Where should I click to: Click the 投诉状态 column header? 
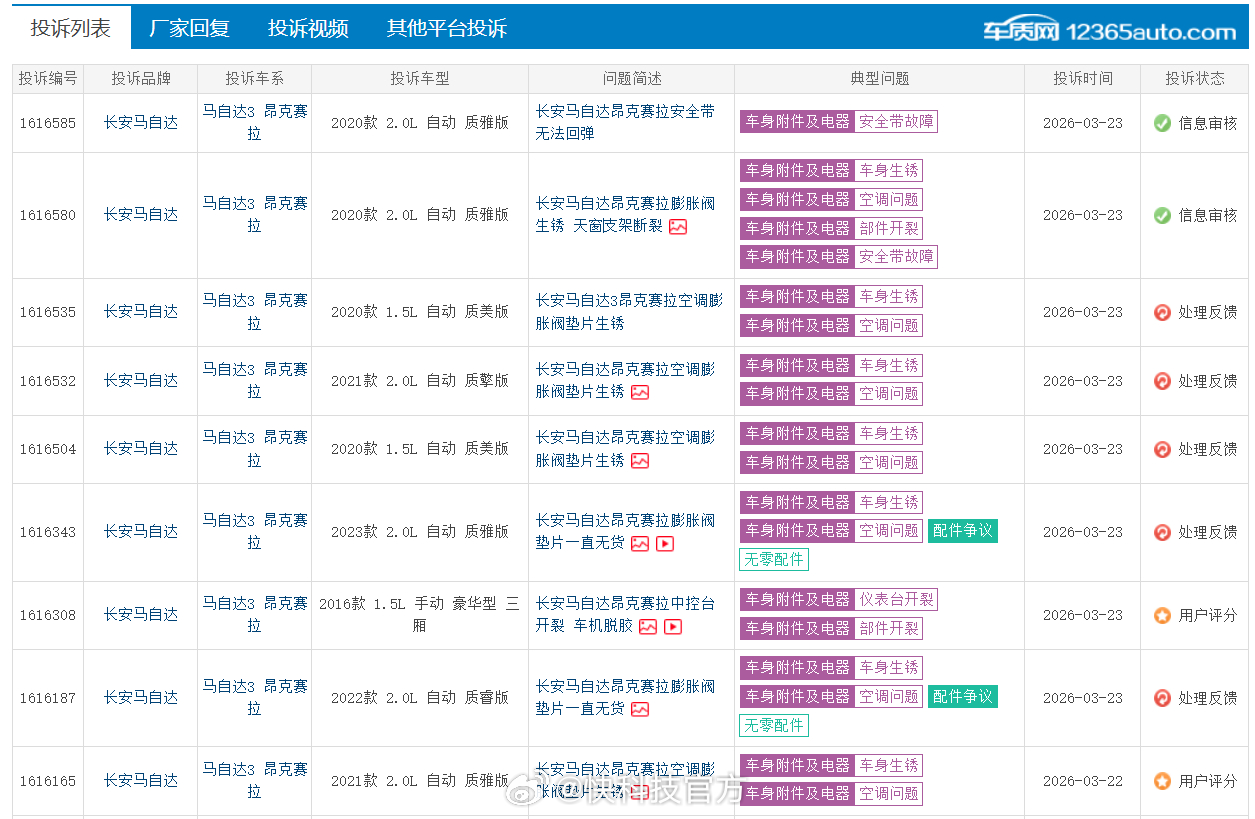pyautogui.click(x=1194, y=79)
